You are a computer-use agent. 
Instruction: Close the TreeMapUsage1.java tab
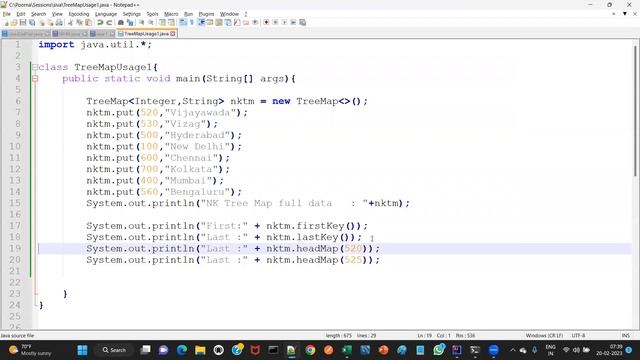click(x=173, y=33)
